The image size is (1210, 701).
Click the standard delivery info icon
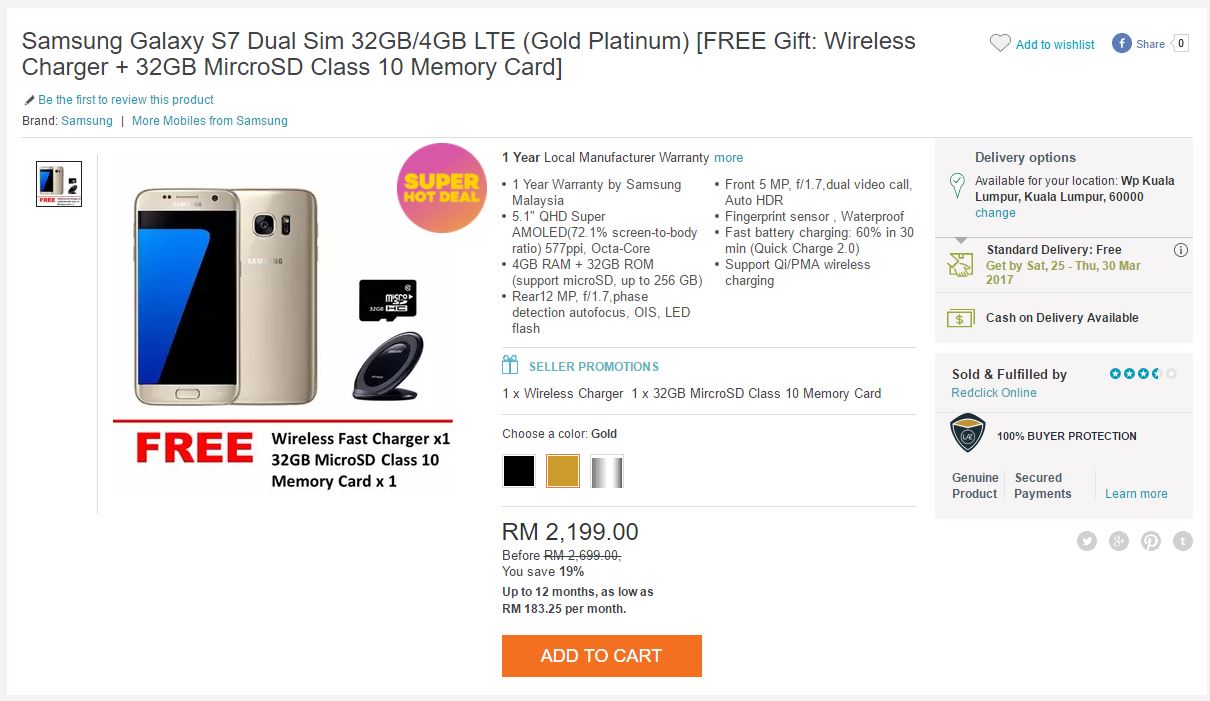pos(1180,250)
